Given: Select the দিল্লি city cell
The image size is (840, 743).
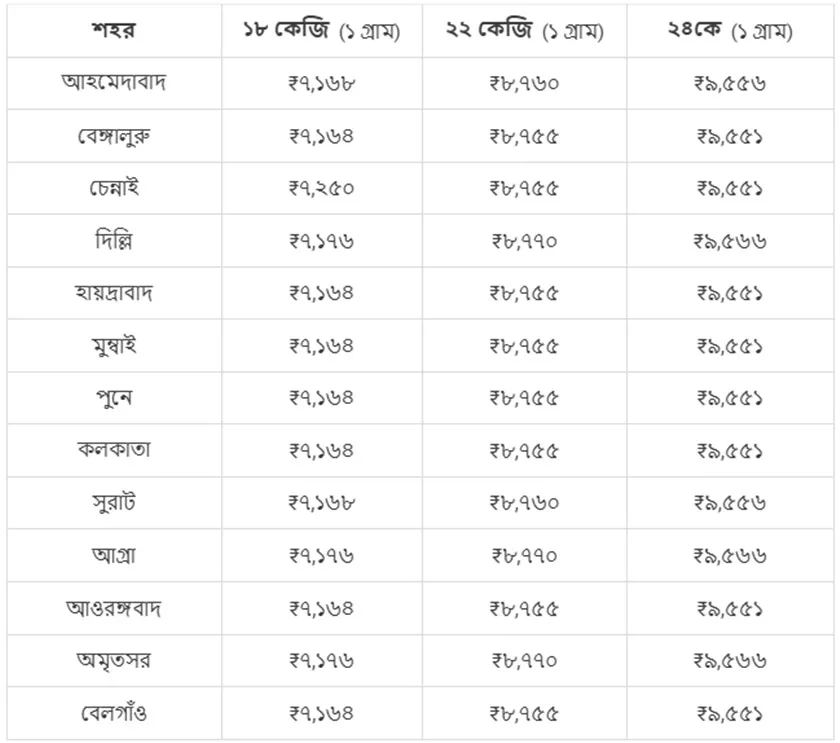Looking at the screenshot, I should pyautogui.click(x=114, y=240).
